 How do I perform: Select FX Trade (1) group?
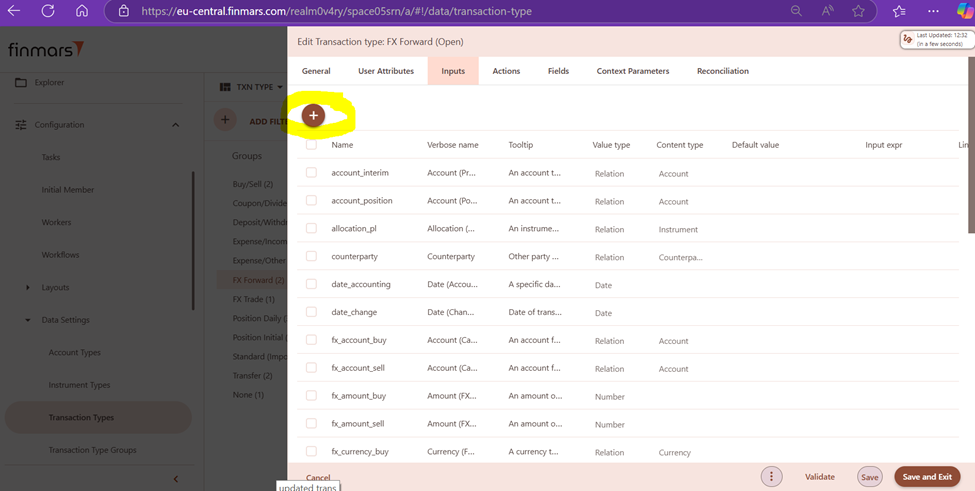click(254, 300)
